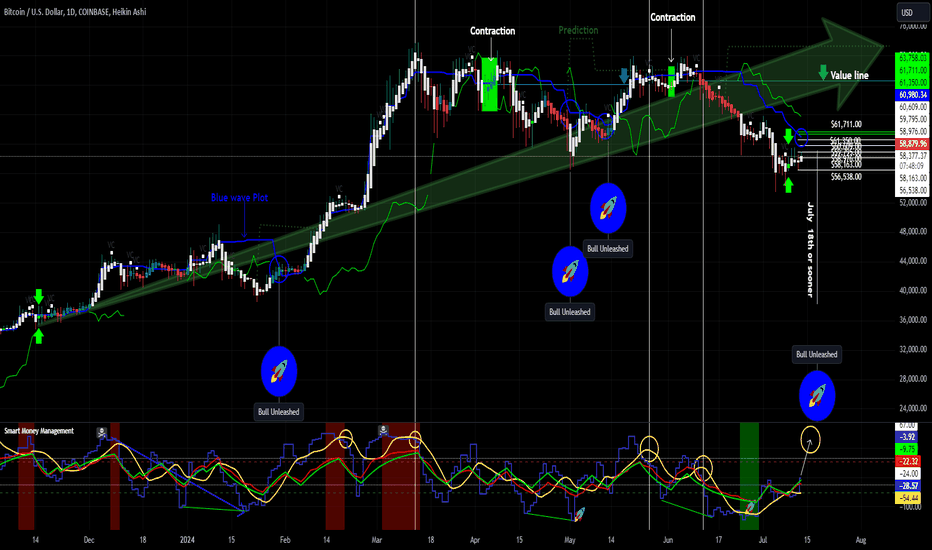Viewport: 932px width, 550px height.
Task: Select the $56,538.00 price annotation on chart
Action: click(x=846, y=177)
